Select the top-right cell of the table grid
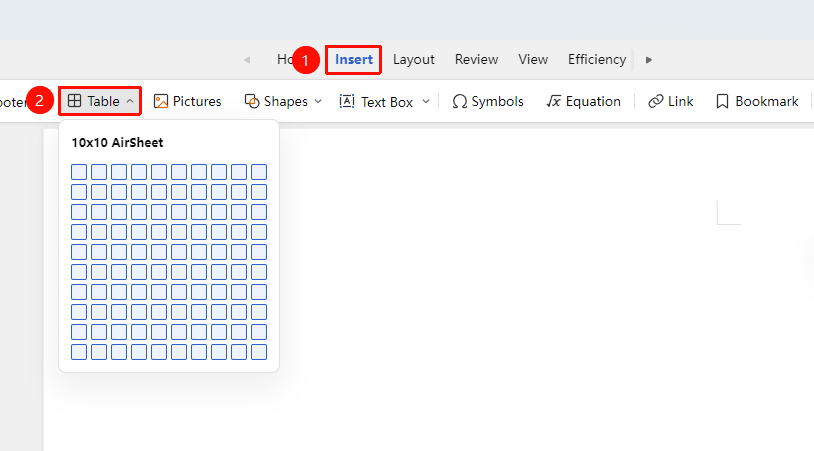Screen dimensions: 814x451 (259, 172)
